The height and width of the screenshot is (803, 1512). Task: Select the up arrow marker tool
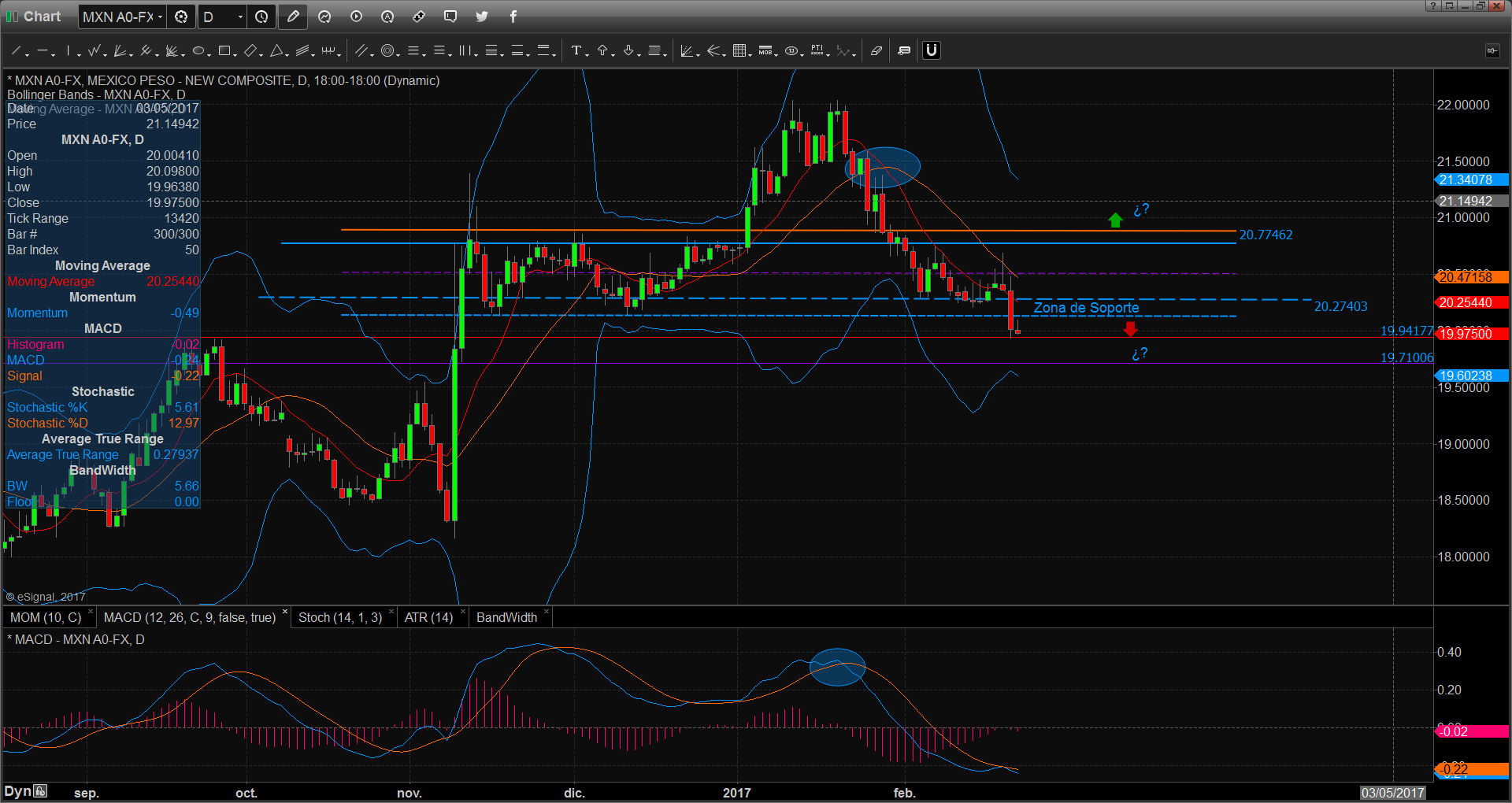coord(602,51)
